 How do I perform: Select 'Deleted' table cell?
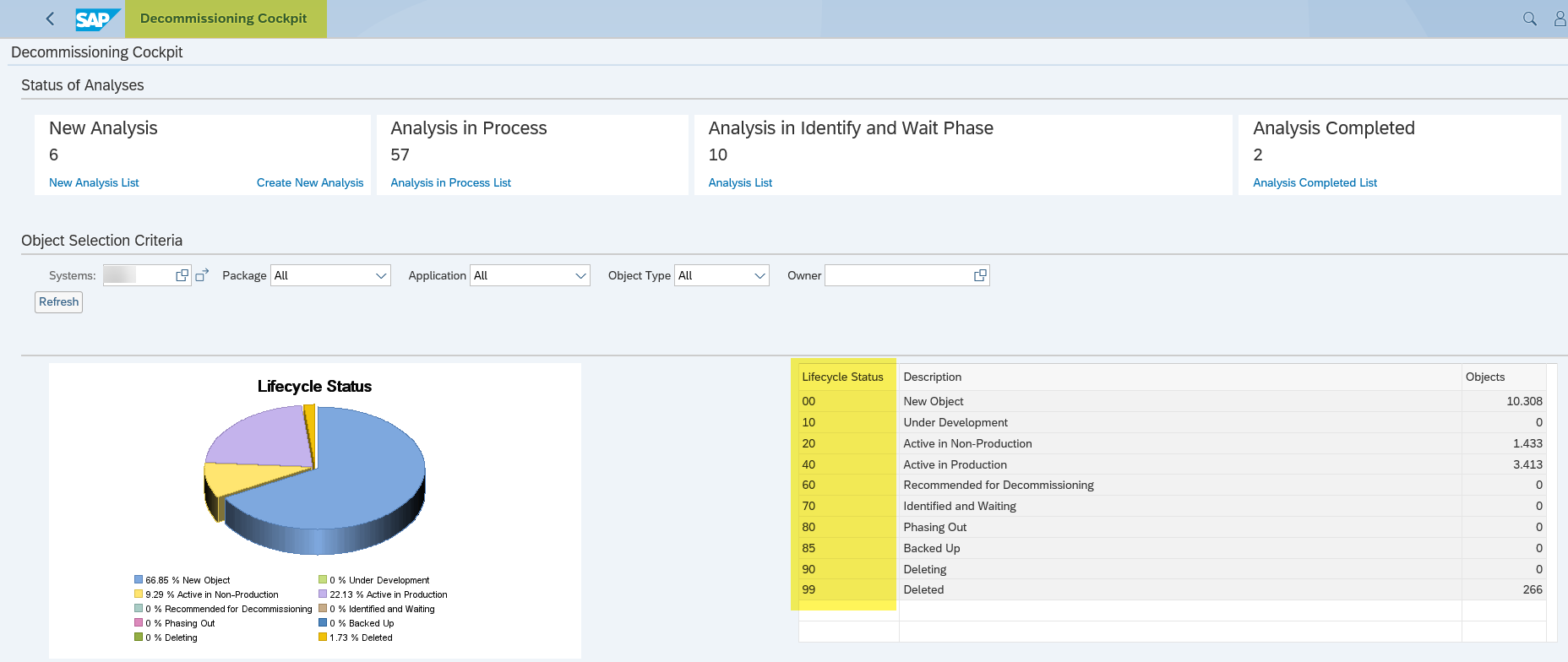click(1180, 589)
